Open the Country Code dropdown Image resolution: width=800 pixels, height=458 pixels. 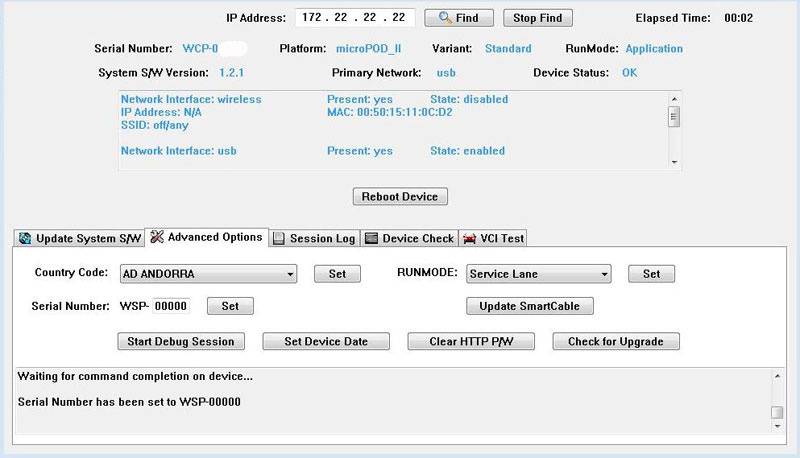(208, 274)
